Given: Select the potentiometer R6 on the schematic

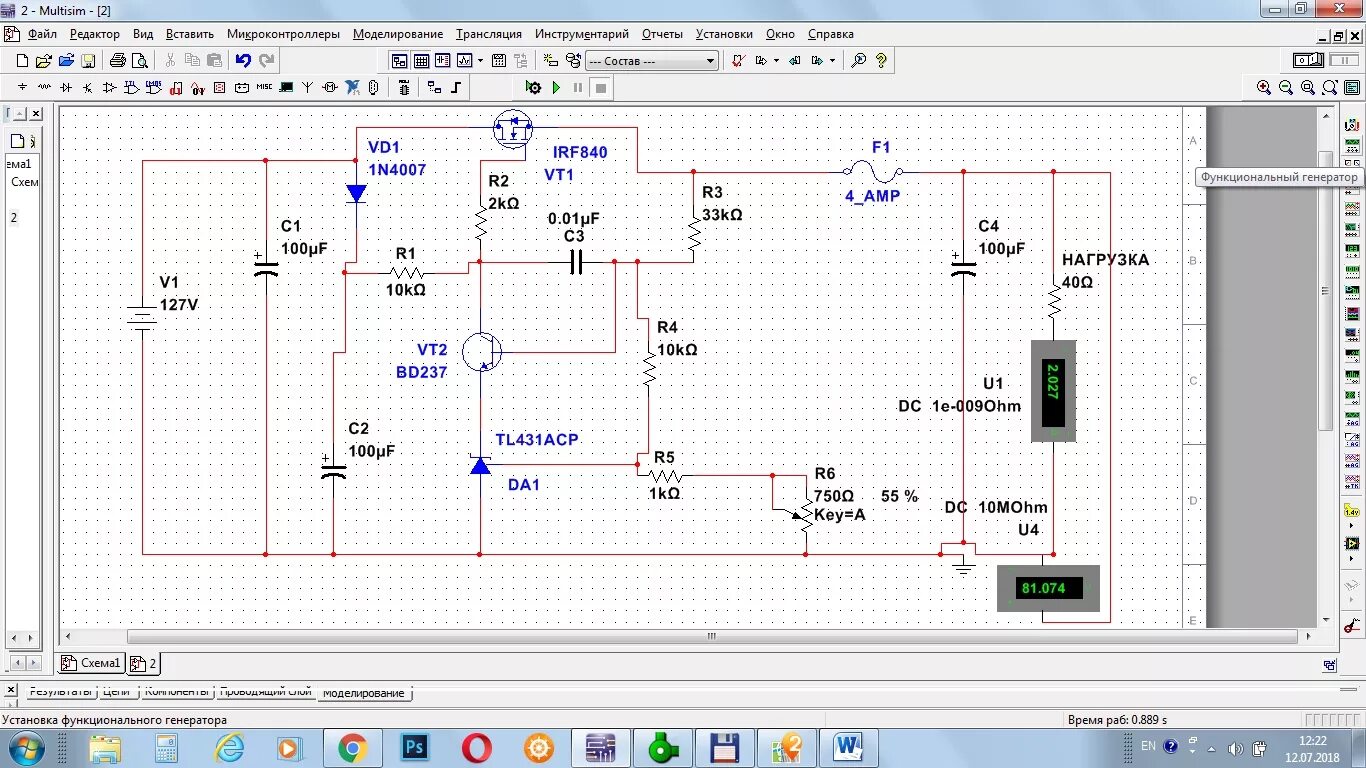Looking at the screenshot, I should [805, 514].
